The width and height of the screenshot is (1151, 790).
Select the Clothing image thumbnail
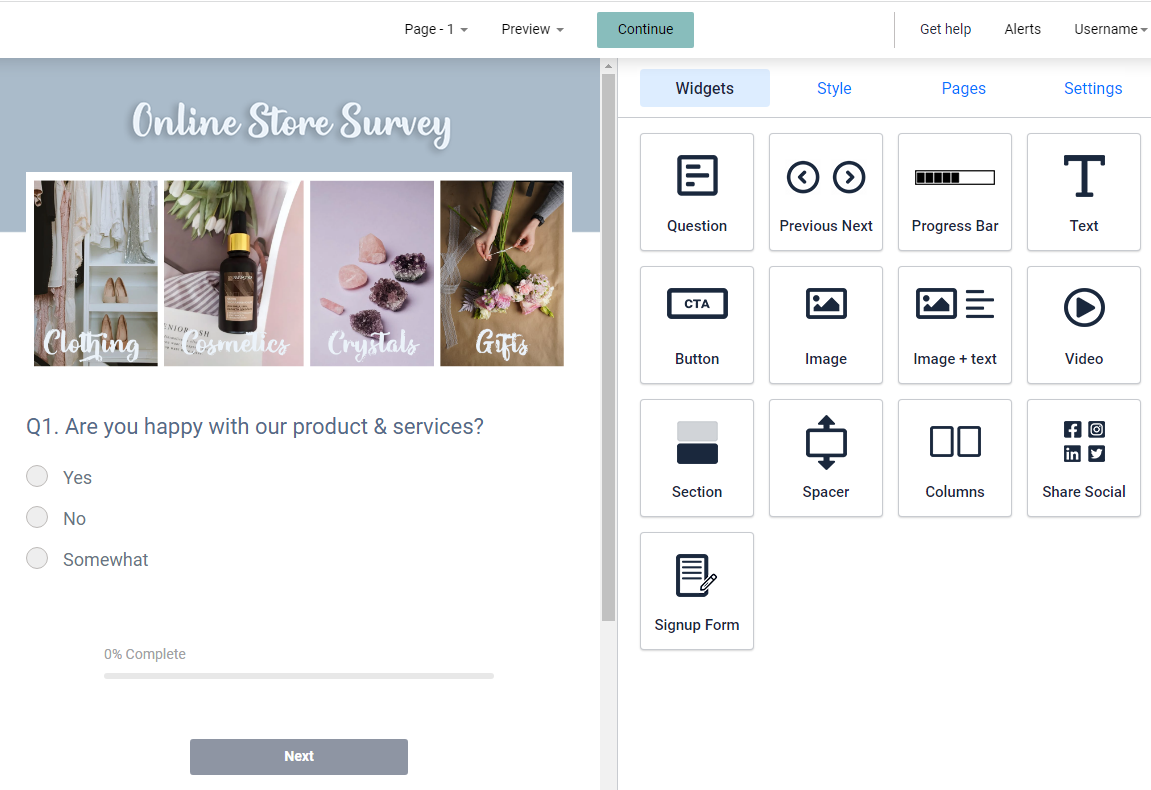point(95,273)
